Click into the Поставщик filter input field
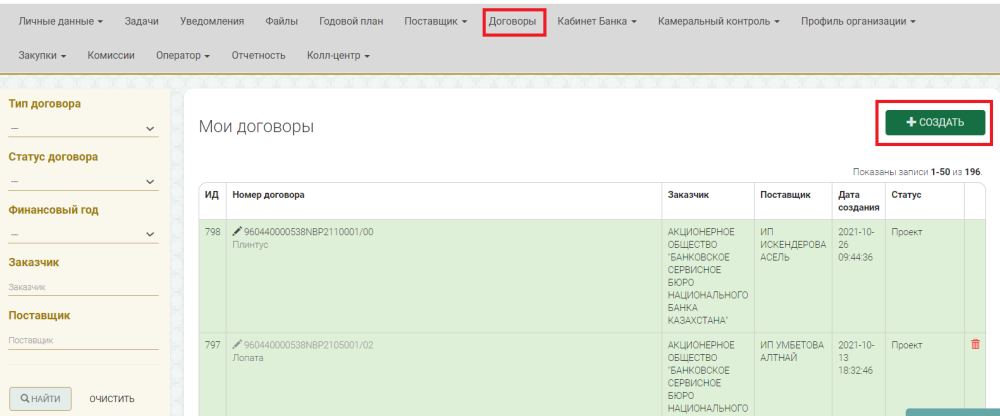Viewport: 1000px width, 416px height. point(83,340)
